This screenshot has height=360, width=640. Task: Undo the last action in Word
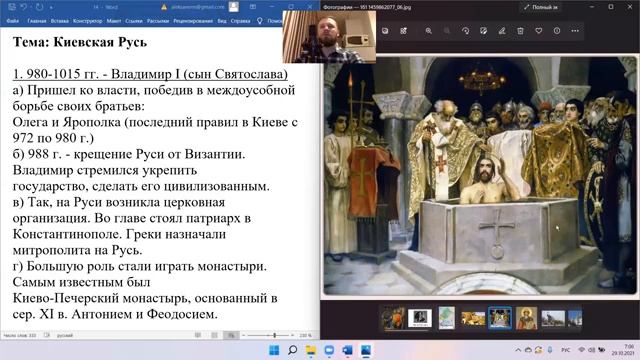pyautogui.click(x=24, y=7)
